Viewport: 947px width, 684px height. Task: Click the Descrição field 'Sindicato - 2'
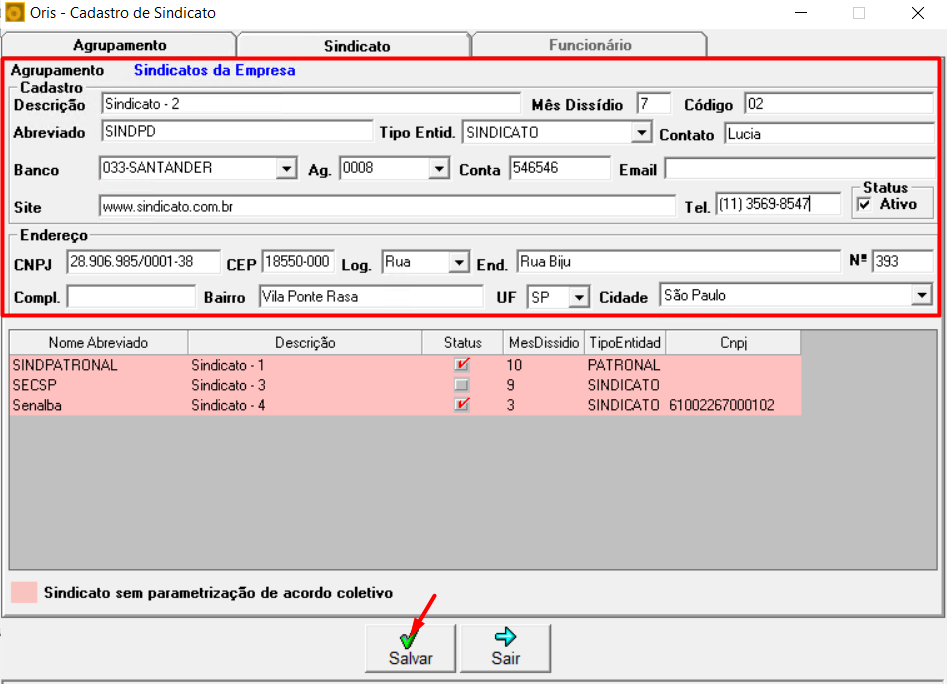point(310,104)
